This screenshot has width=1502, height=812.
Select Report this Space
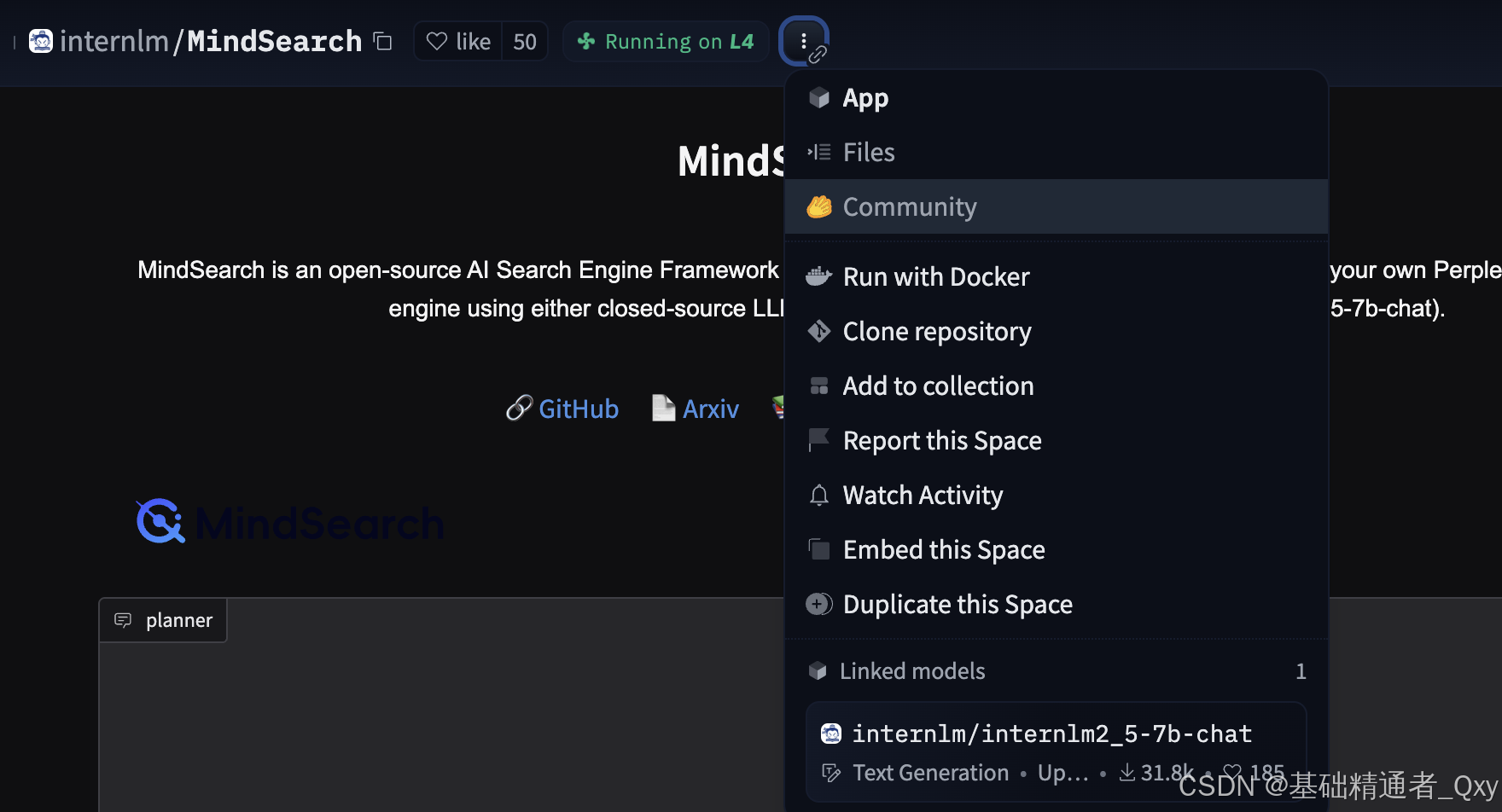pos(1056,440)
